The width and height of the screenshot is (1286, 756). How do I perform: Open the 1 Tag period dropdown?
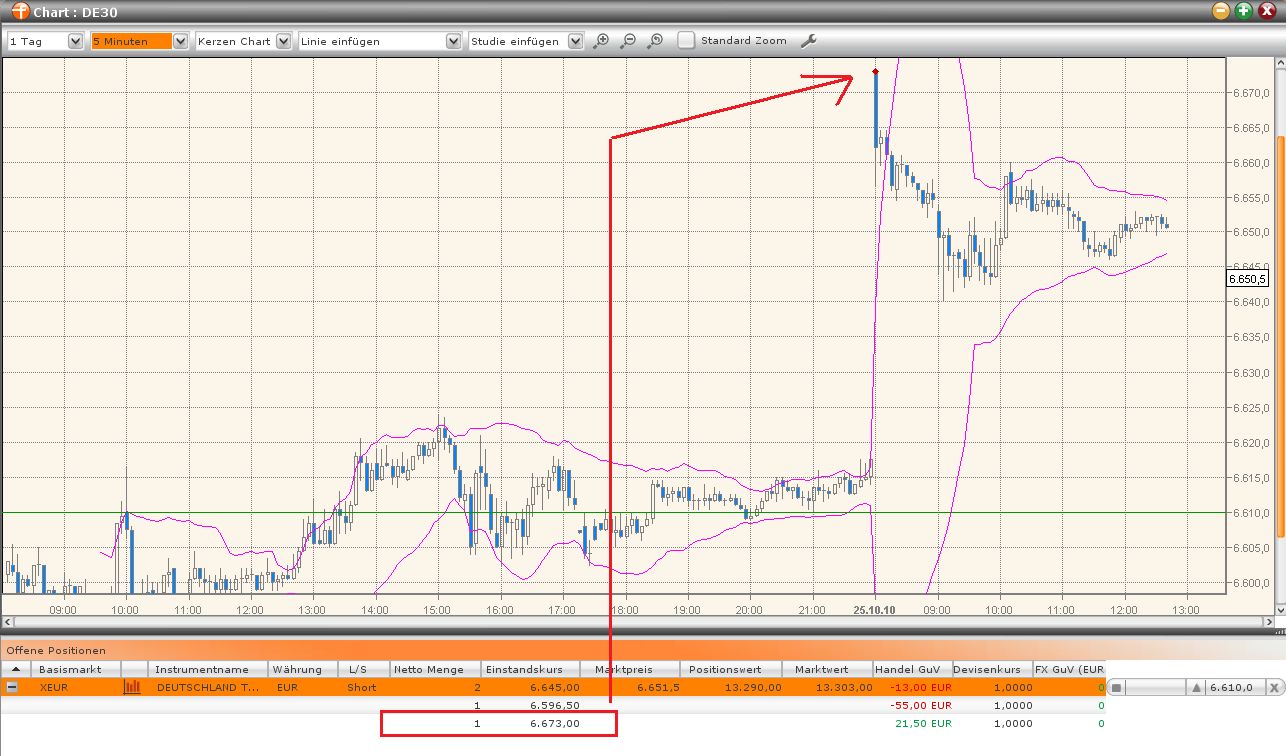click(45, 41)
